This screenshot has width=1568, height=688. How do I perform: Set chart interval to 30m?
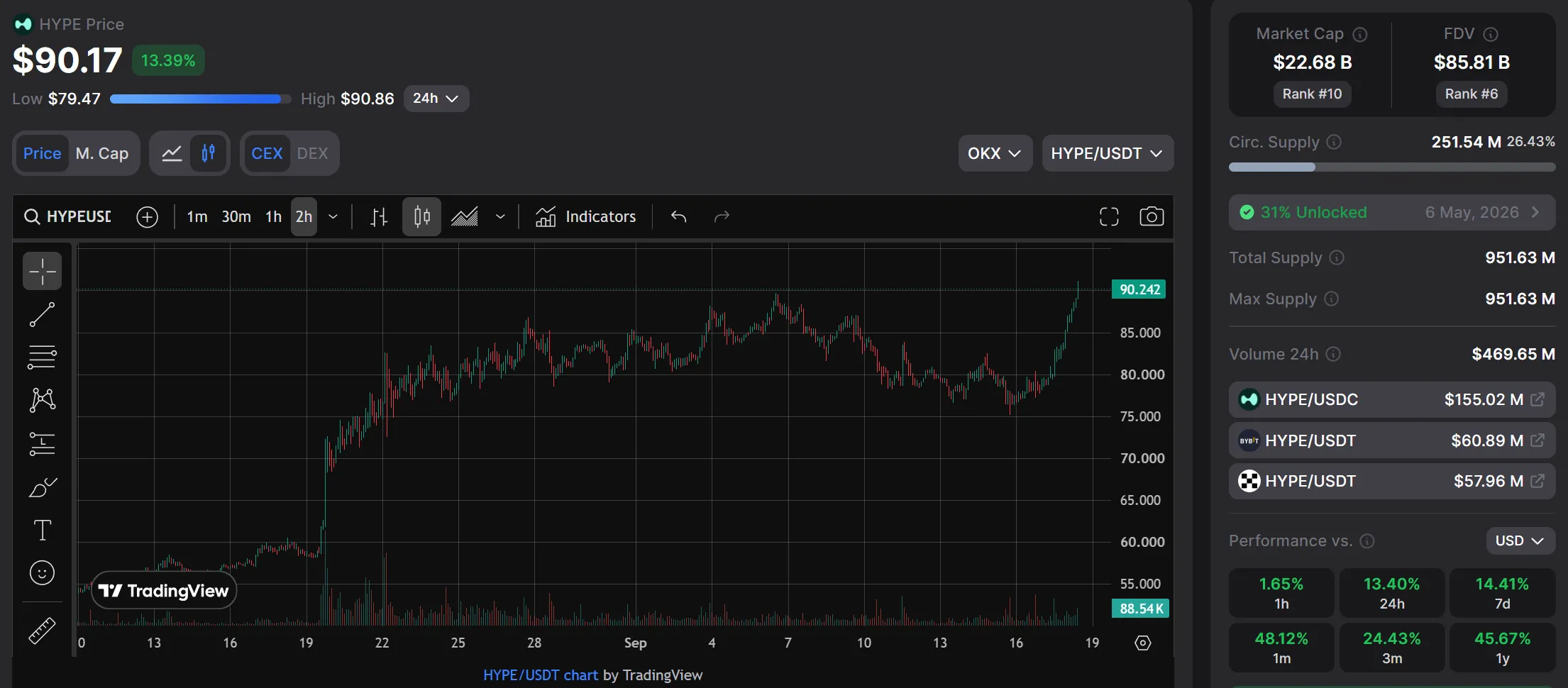[x=236, y=217]
